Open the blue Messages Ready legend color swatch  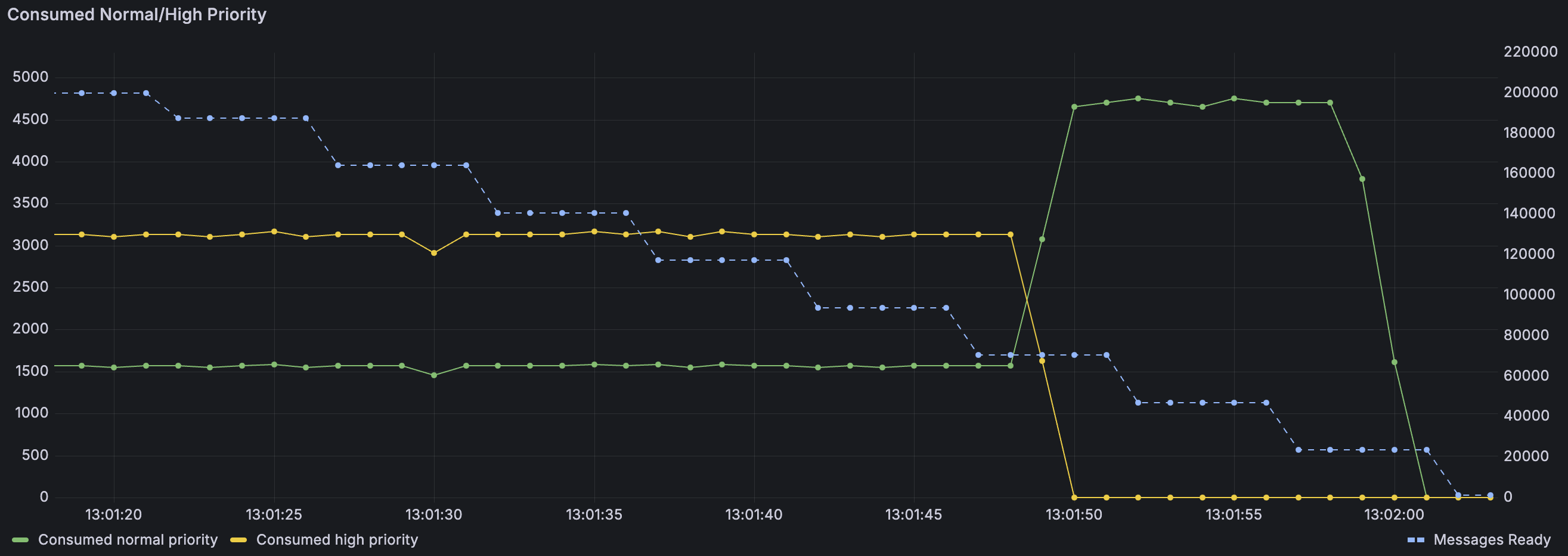point(1416,540)
